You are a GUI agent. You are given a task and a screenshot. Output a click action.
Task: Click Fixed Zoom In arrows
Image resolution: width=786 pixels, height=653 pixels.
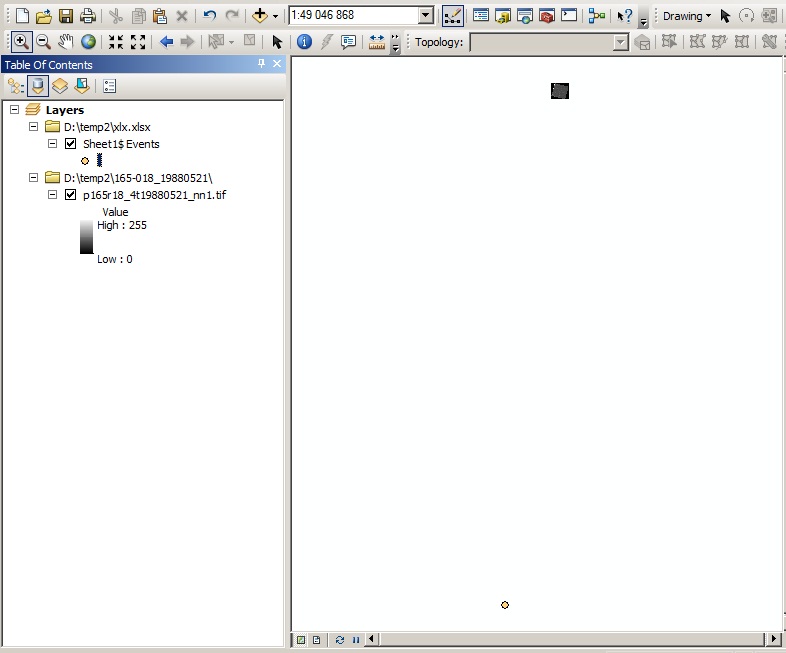pyautogui.click(x=116, y=42)
